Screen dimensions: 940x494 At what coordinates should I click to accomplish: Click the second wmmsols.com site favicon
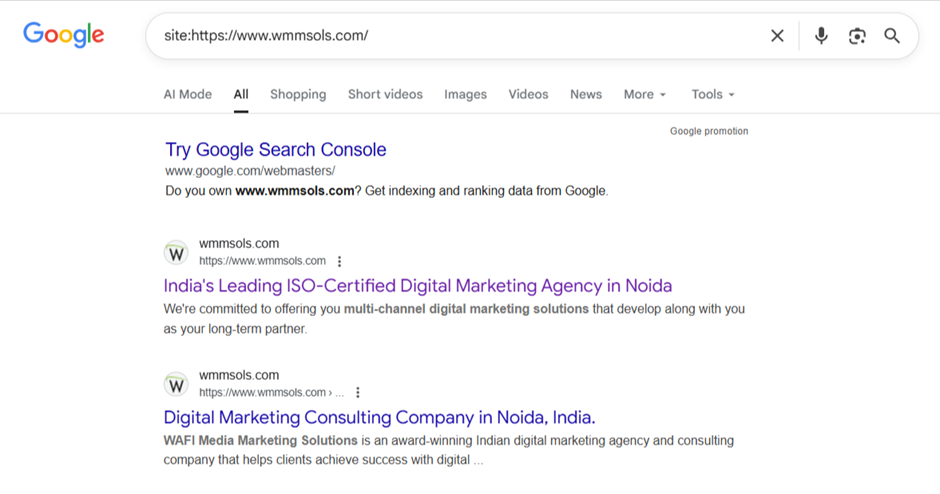176,384
